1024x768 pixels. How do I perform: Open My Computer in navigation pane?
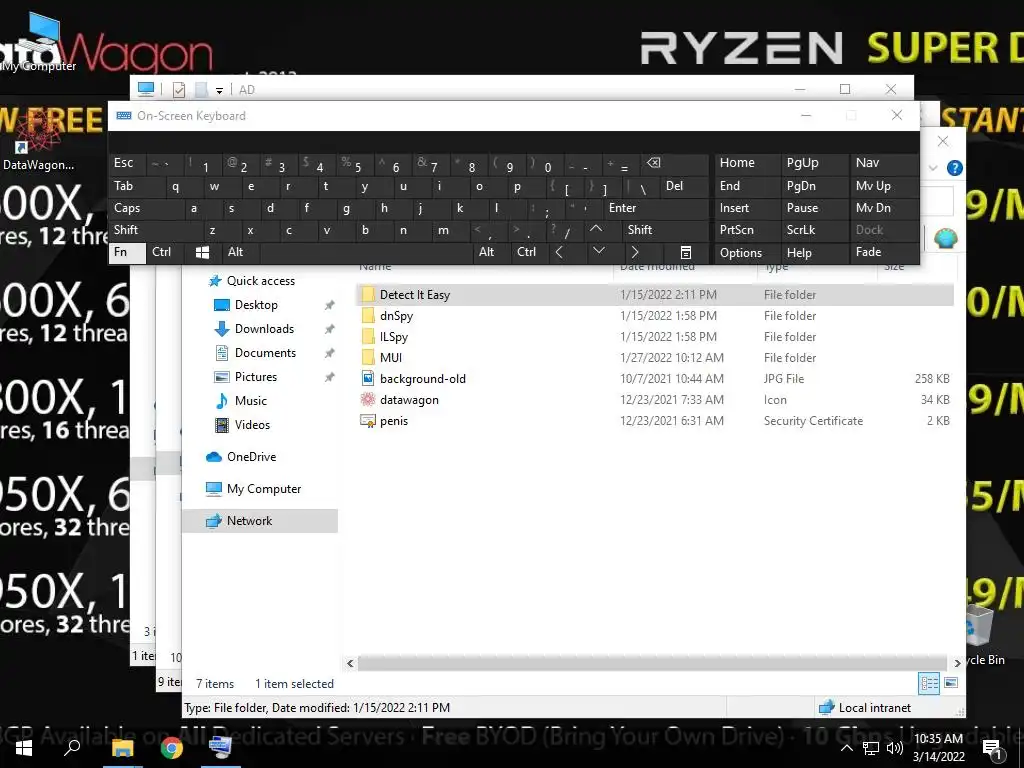(264, 488)
